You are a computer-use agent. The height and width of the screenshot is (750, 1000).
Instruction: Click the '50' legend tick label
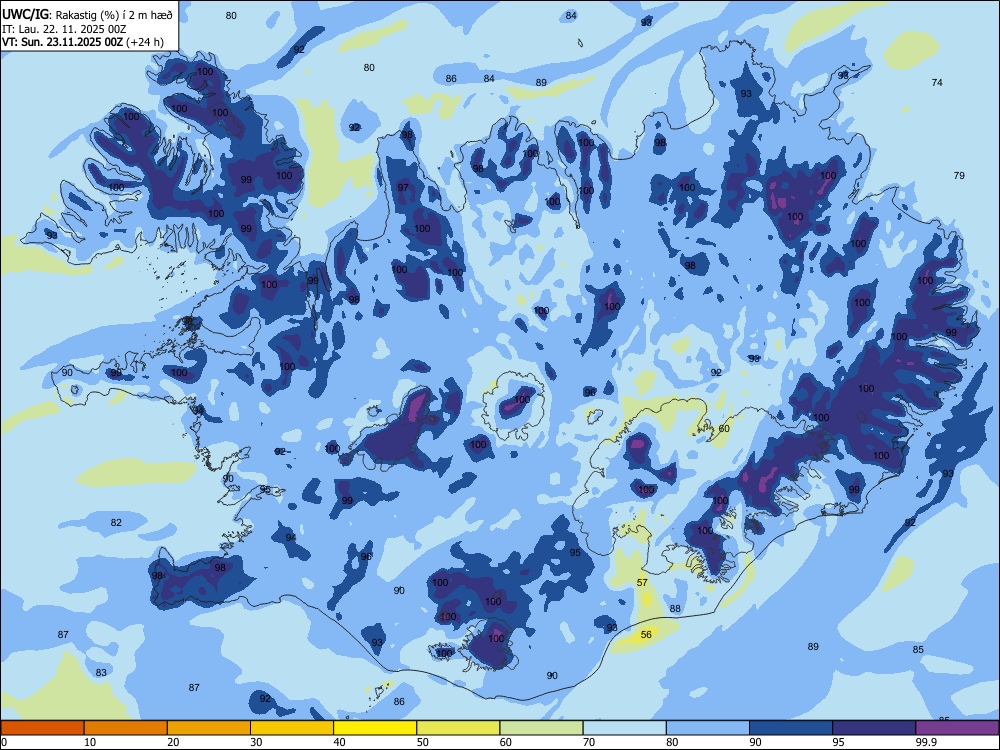422,742
